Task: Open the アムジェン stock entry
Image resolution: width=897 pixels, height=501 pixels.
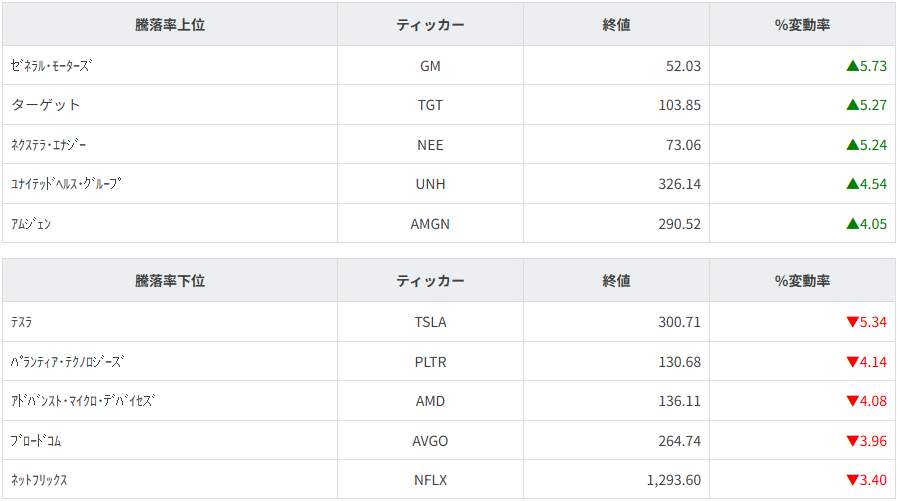Action: (x=31, y=224)
